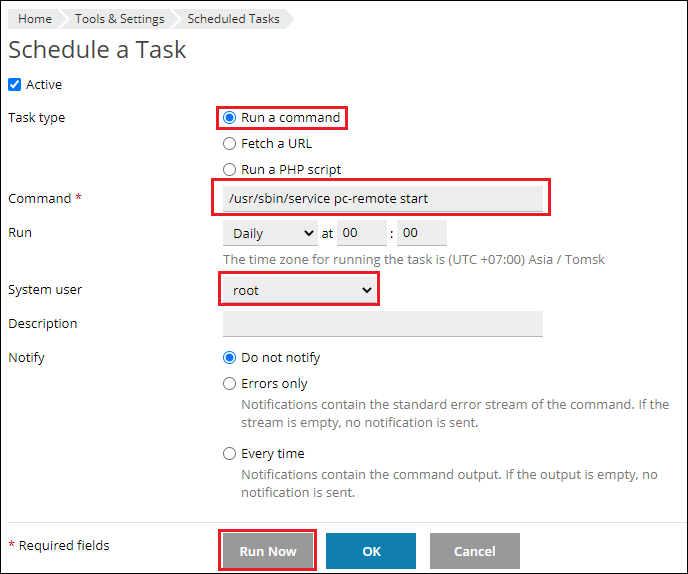Click OK to save the task

click(x=371, y=551)
